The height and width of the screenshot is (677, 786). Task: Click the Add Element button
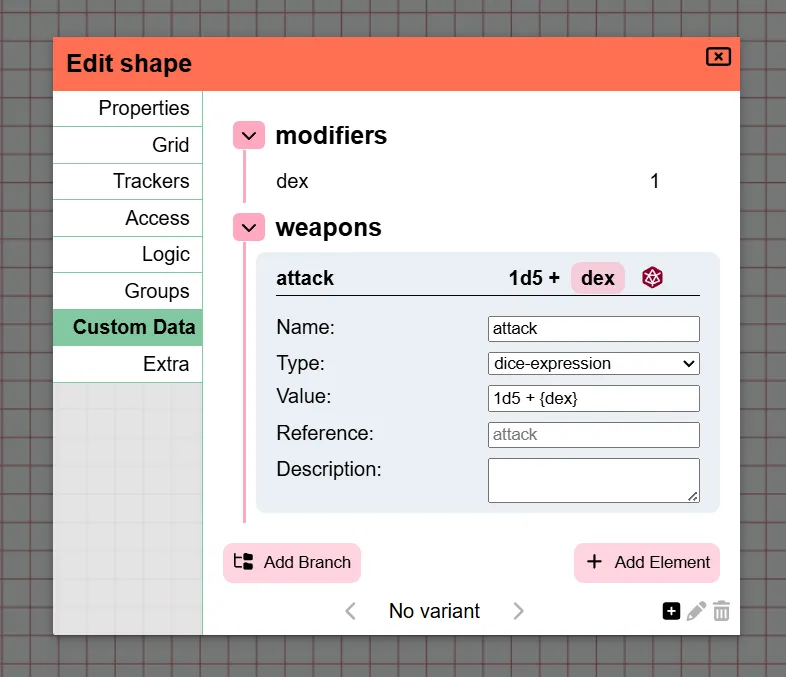pos(647,563)
